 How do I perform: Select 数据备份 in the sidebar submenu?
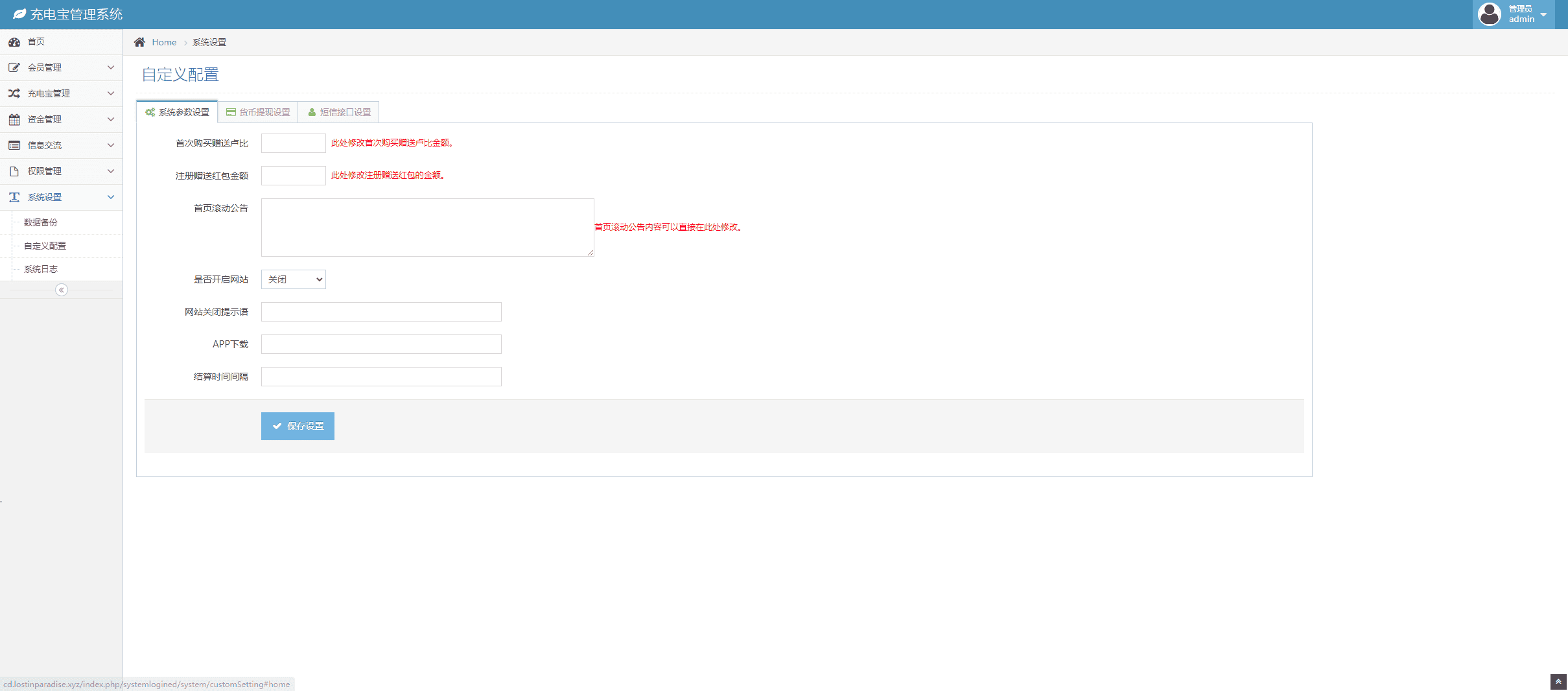click(x=41, y=222)
